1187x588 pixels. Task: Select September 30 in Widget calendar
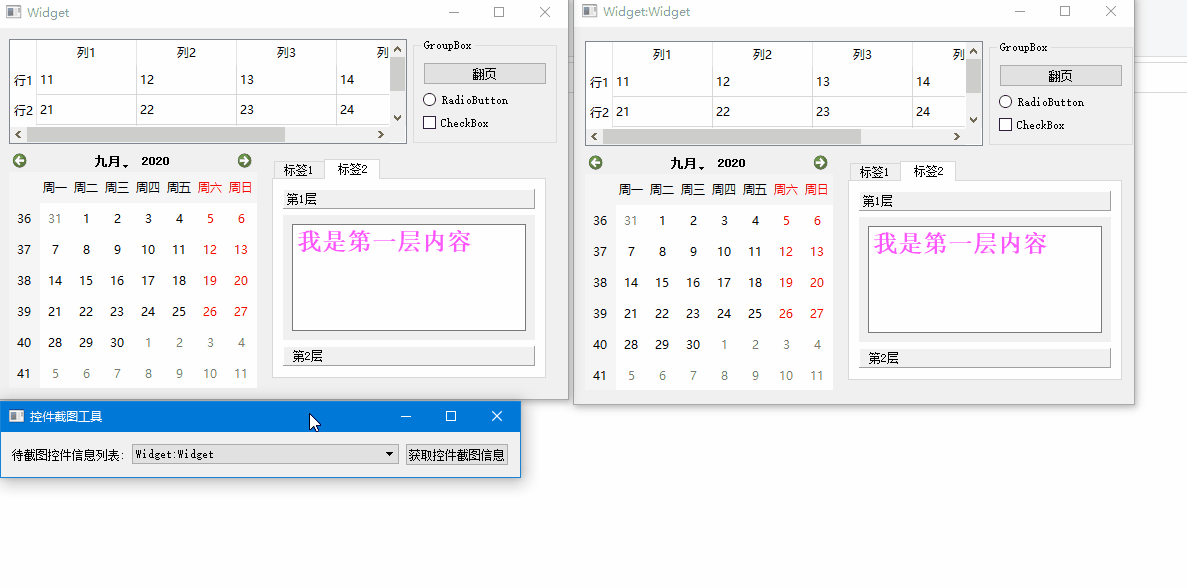117,343
